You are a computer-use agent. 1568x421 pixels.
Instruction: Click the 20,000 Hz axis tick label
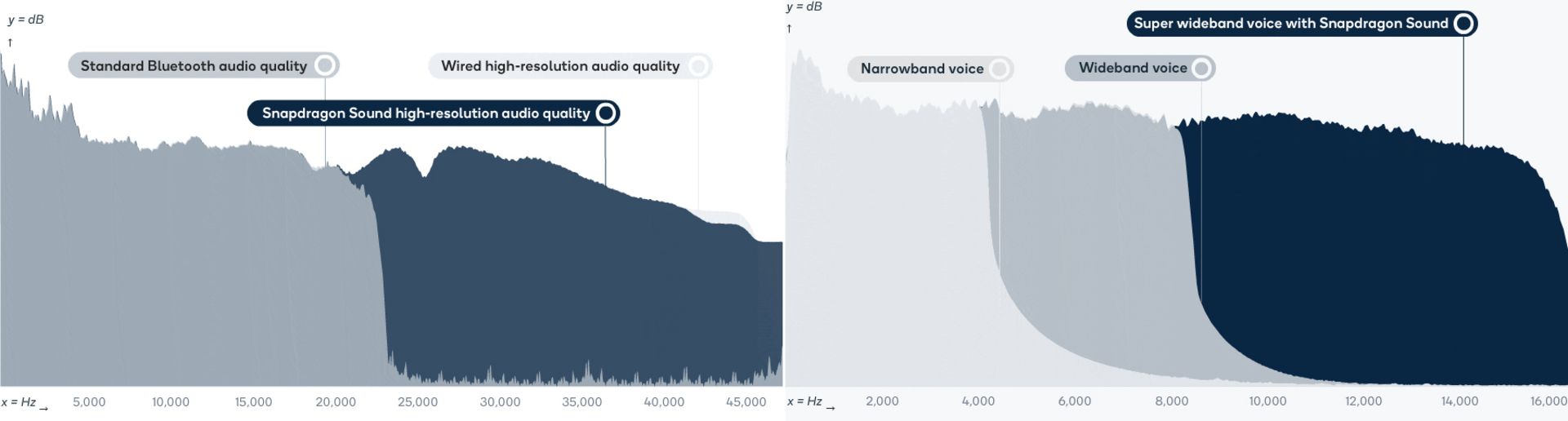(x=336, y=402)
